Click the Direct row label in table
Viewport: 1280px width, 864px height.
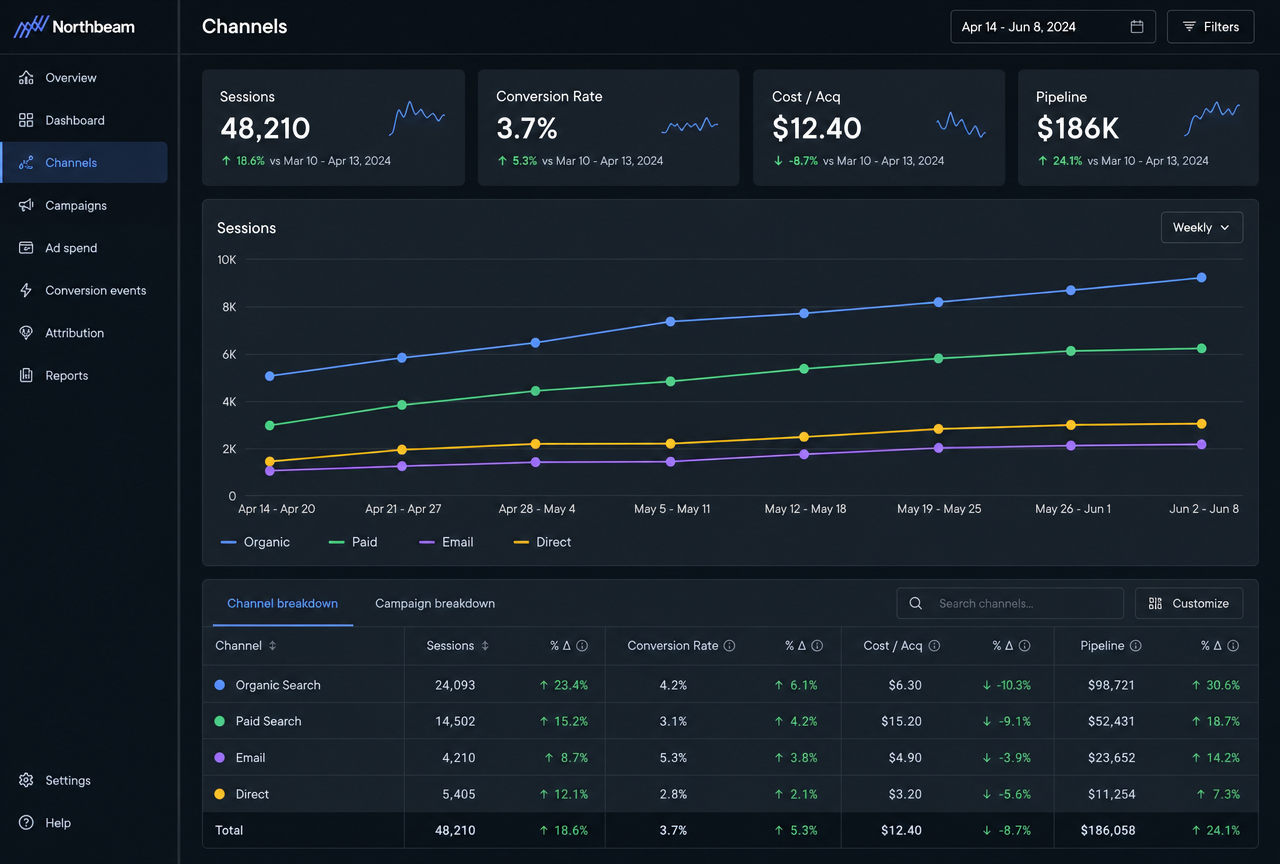coord(252,794)
